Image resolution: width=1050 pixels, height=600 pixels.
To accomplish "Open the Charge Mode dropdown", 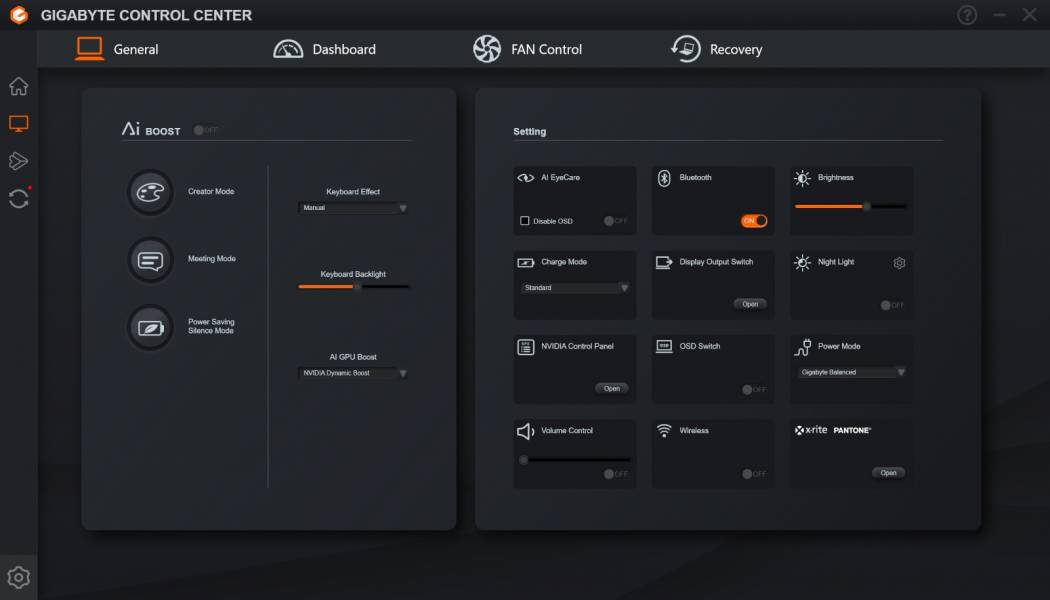I will click(576, 288).
